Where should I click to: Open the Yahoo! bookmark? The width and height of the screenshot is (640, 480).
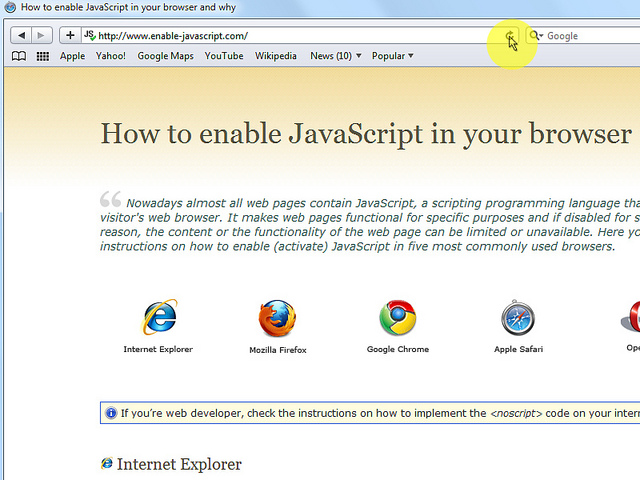[111, 56]
